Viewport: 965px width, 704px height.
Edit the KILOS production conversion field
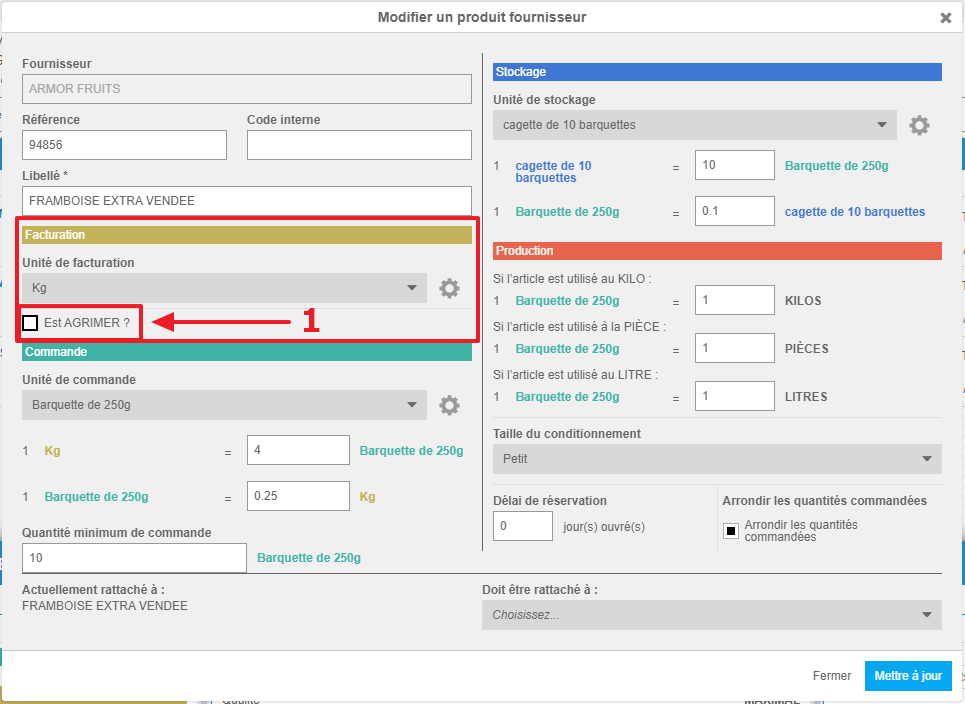tap(735, 300)
